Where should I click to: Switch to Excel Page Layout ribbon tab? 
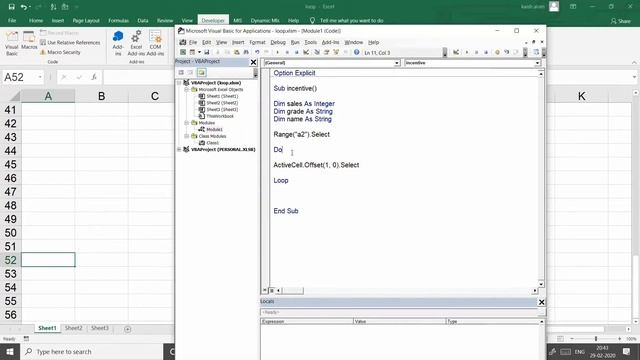(x=86, y=20)
